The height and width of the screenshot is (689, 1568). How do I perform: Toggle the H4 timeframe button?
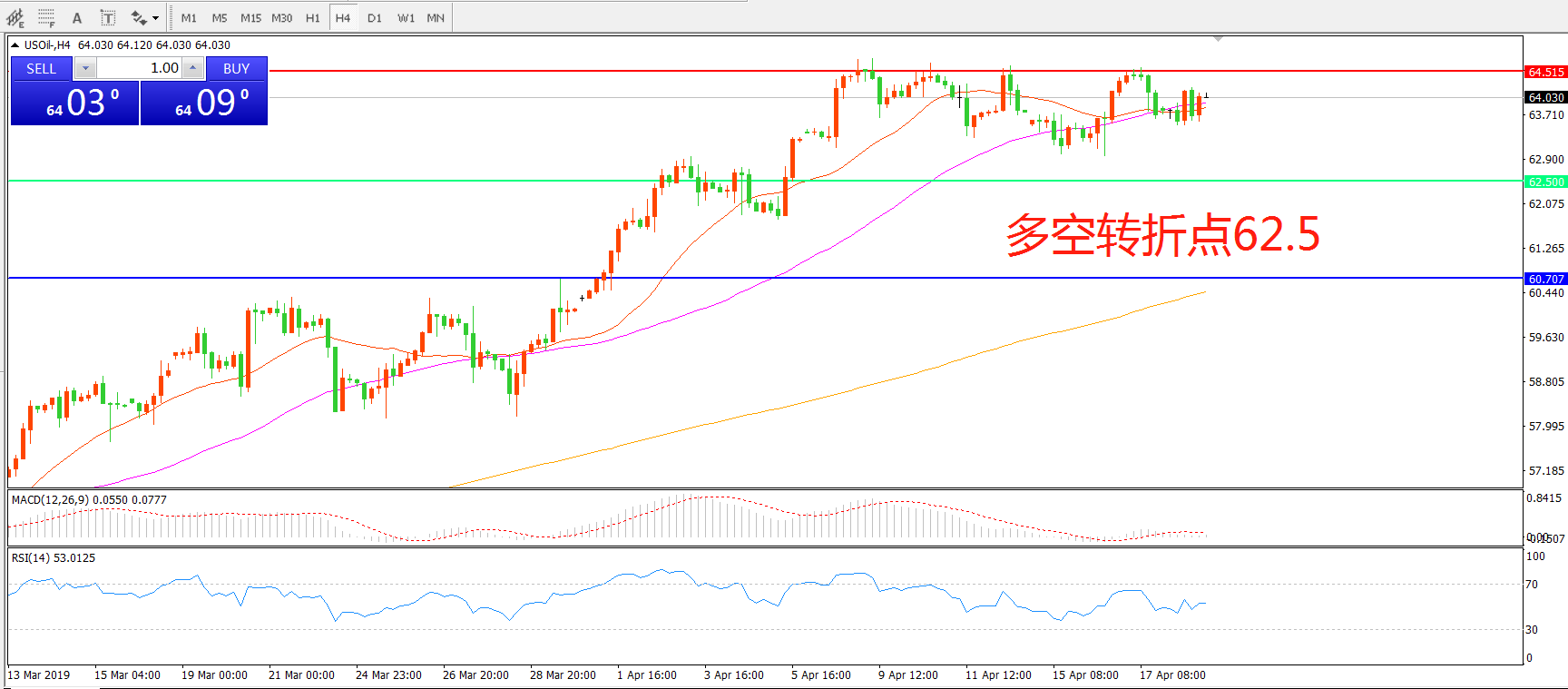342,18
